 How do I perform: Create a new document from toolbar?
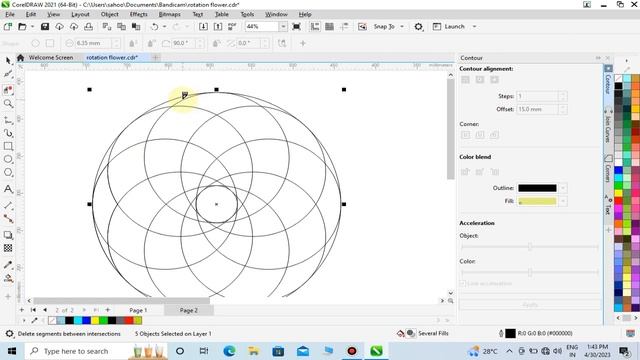pyautogui.click(x=7, y=27)
